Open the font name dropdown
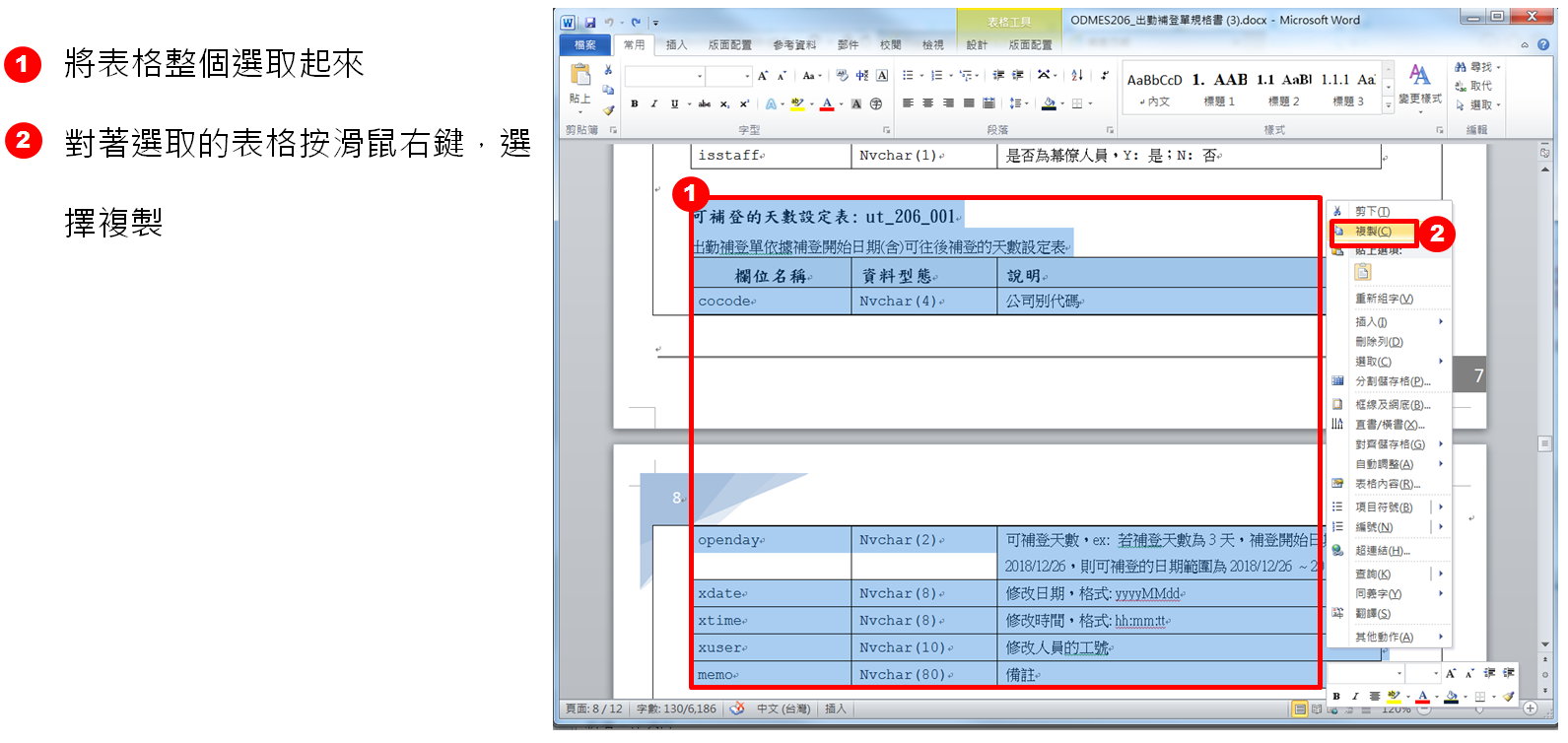Viewport: 1568px width, 743px height. 700,76
